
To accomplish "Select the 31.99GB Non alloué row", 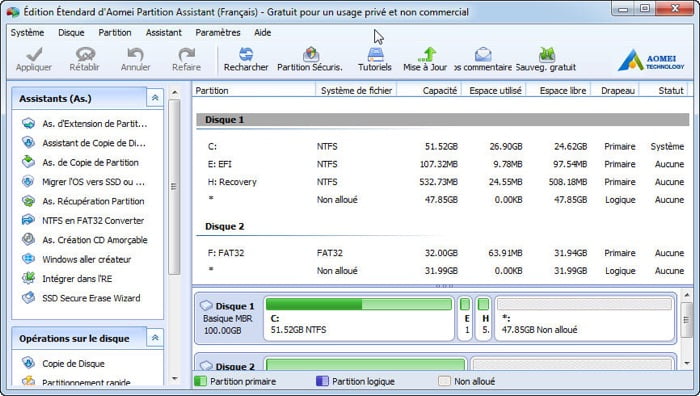I will point(443,271).
